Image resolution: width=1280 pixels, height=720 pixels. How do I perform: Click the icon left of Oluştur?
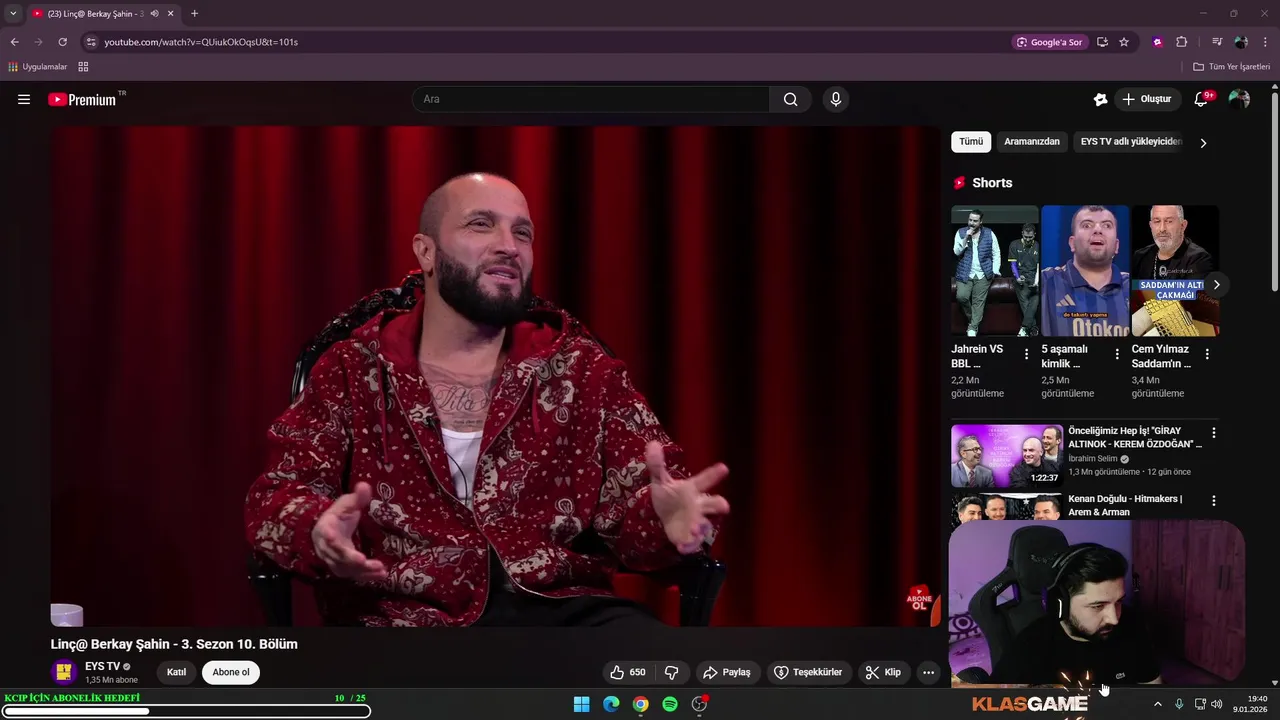(1100, 99)
